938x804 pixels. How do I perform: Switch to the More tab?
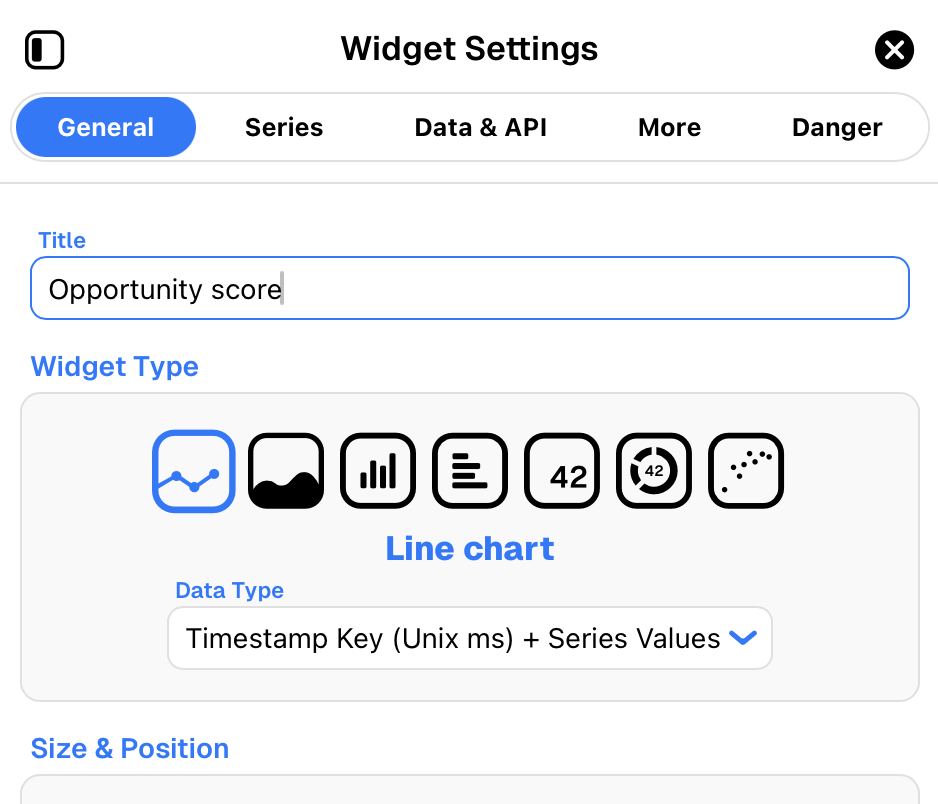pyautogui.click(x=669, y=127)
